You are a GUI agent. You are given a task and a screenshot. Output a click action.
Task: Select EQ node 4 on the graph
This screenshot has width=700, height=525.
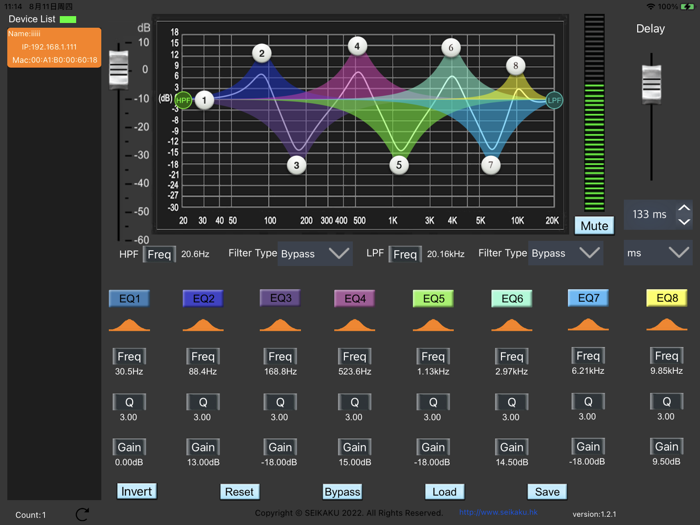(x=357, y=46)
